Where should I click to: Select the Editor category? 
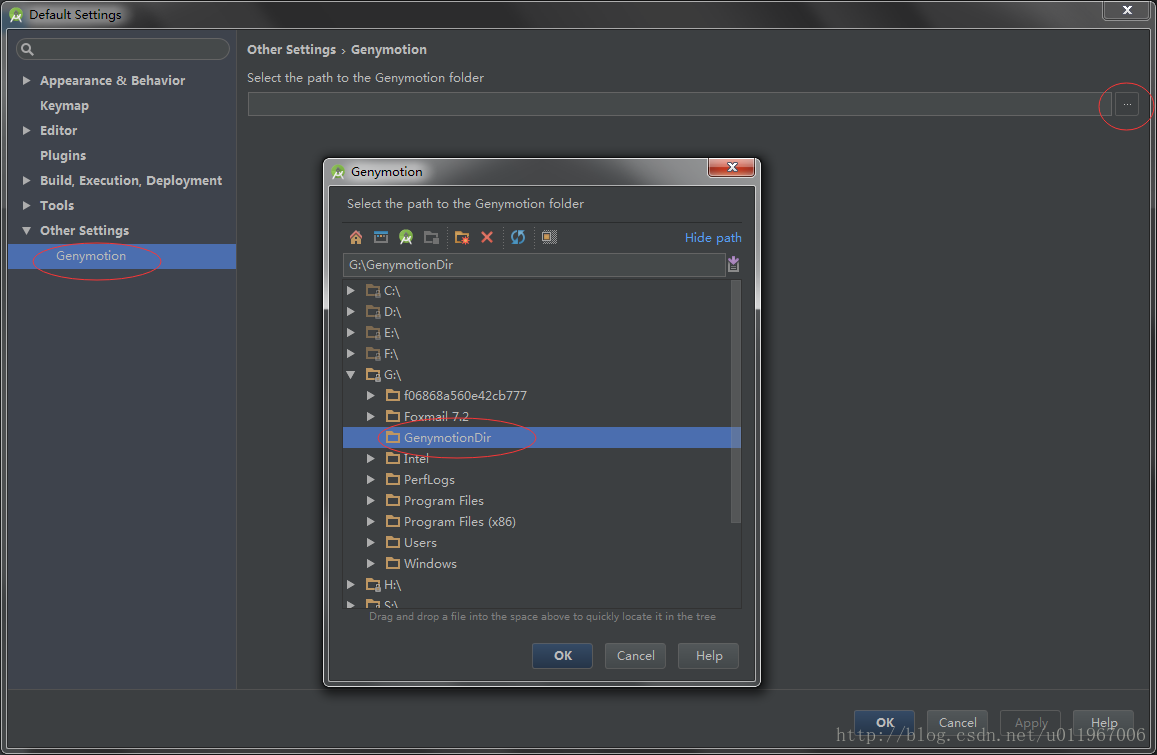(x=58, y=131)
